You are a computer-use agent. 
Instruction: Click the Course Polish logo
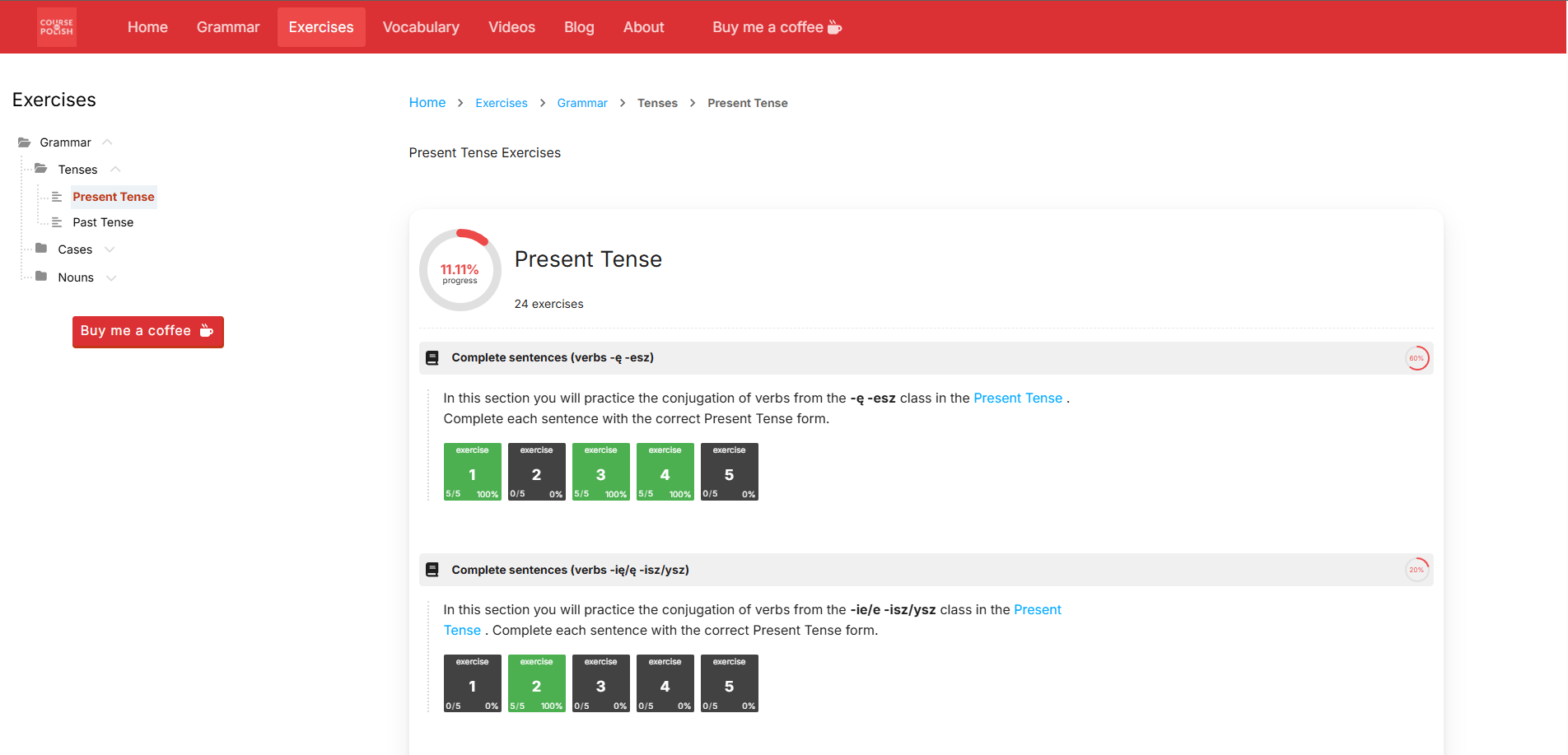56,26
